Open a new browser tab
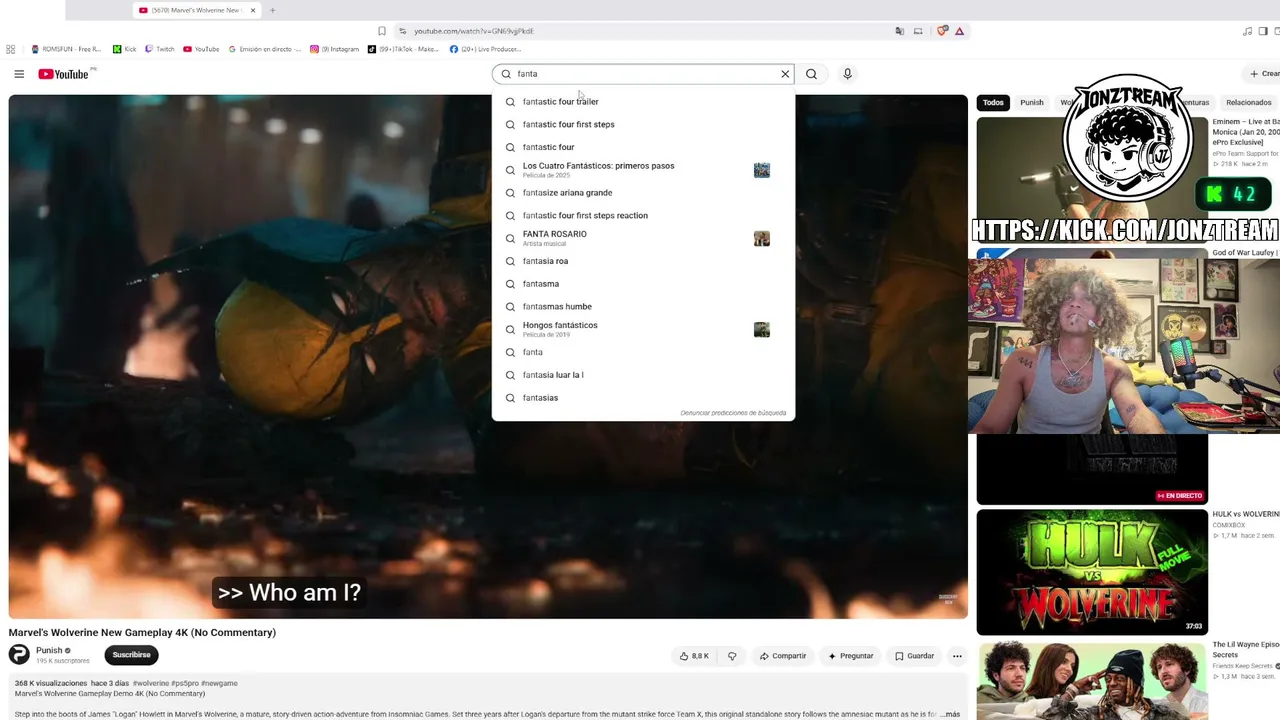The image size is (1280, 720). (272, 10)
